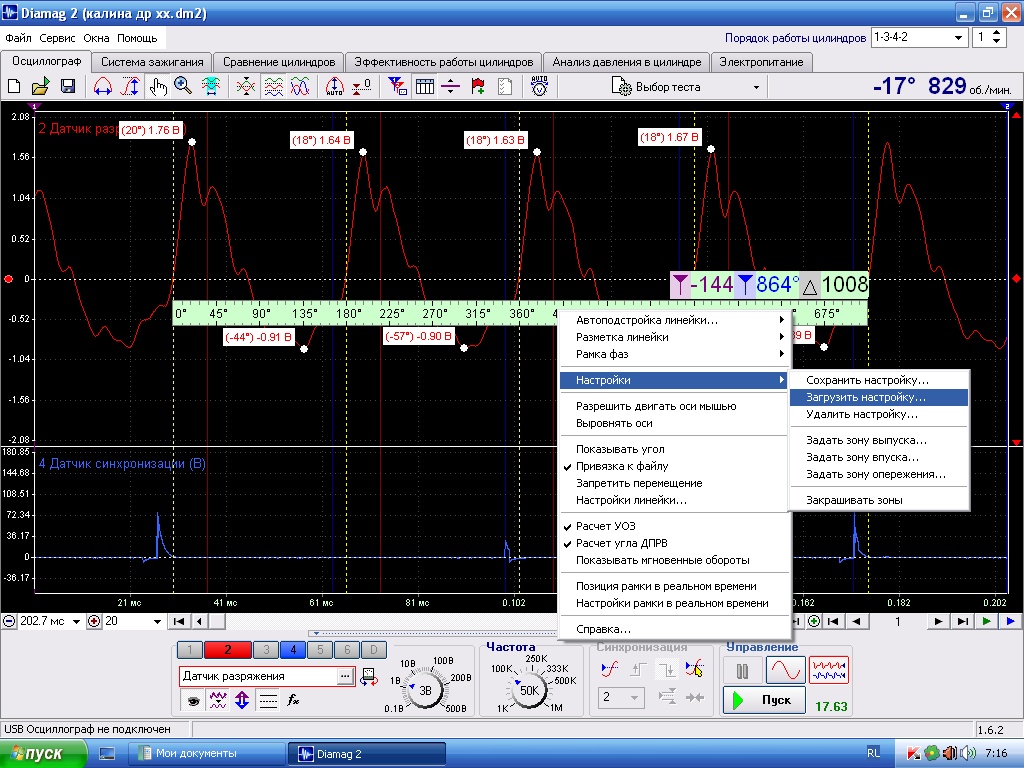Viewport: 1024px width, 768px height.
Task: Click the stacked waveforms display icon
Action: [274, 86]
